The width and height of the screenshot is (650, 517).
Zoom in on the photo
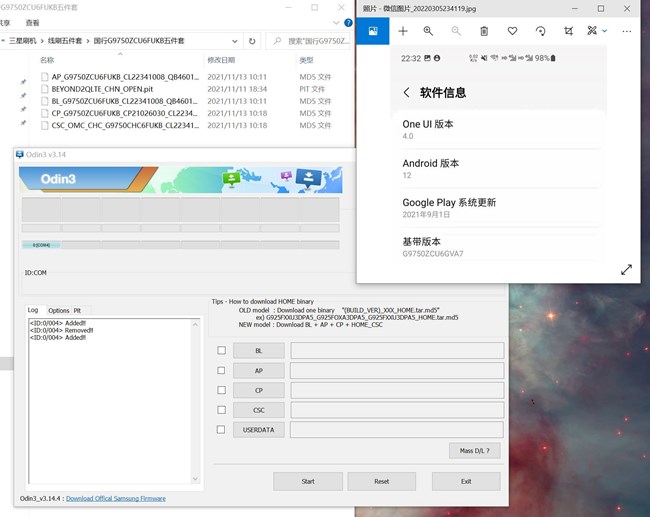(x=428, y=31)
